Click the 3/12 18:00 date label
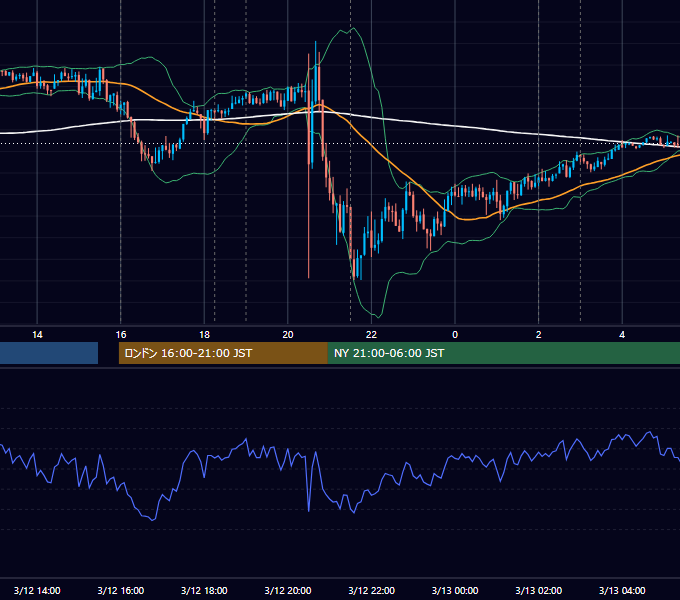 (204, 590)
